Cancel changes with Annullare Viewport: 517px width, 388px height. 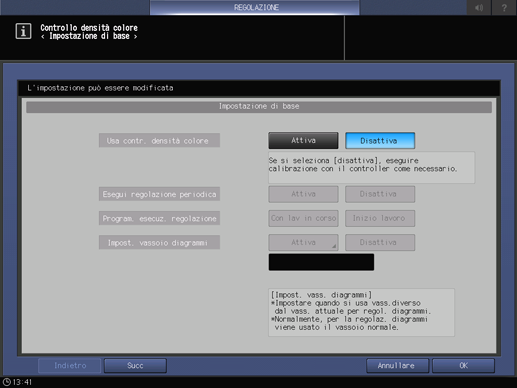point(397,366)
